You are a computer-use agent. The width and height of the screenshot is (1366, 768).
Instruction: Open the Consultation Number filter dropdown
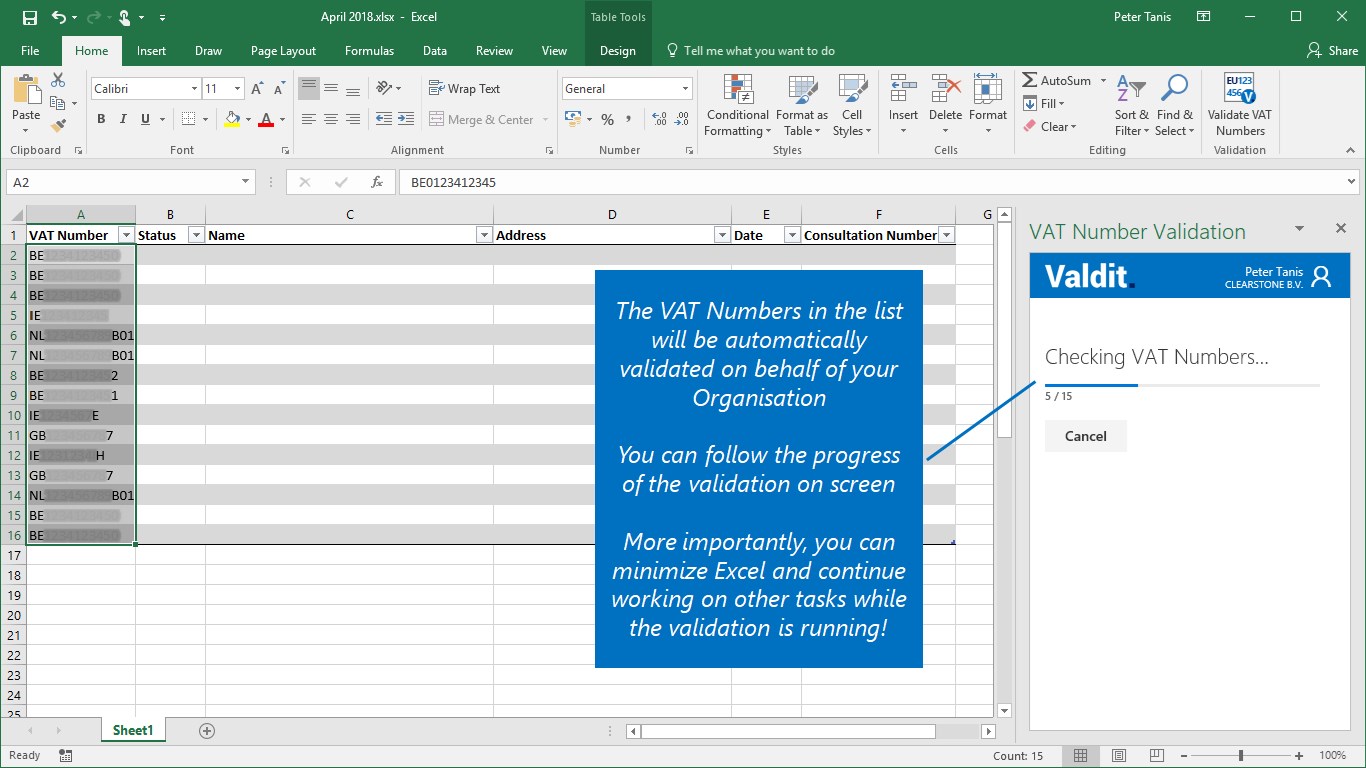946,235
